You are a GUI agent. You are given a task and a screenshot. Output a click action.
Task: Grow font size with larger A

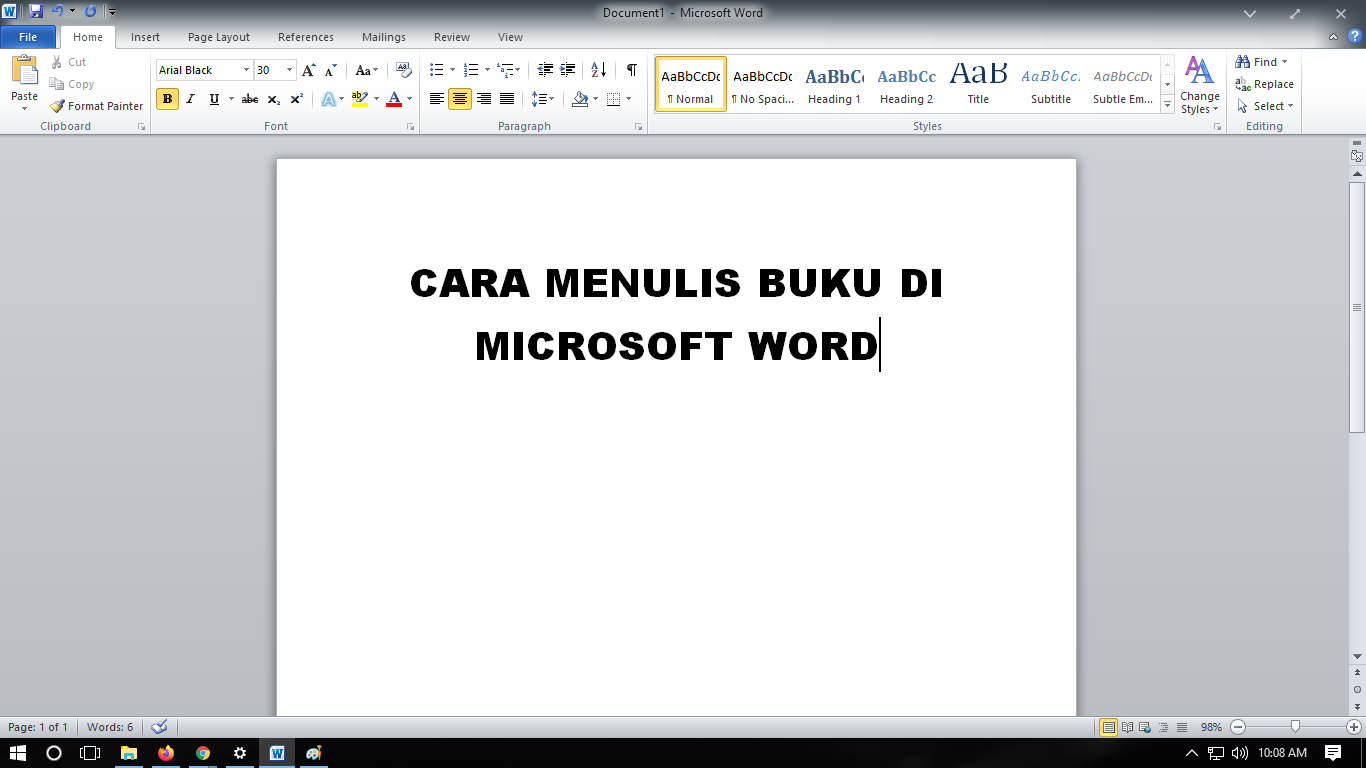[309, 70]
